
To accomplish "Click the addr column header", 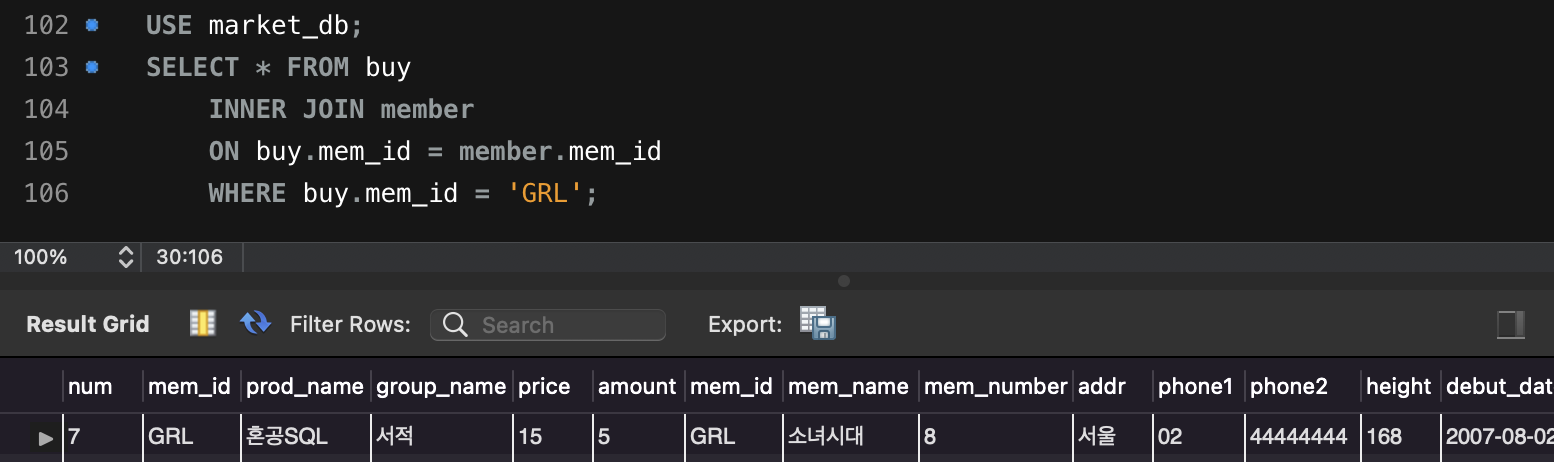I will [x=1113, y=386].
